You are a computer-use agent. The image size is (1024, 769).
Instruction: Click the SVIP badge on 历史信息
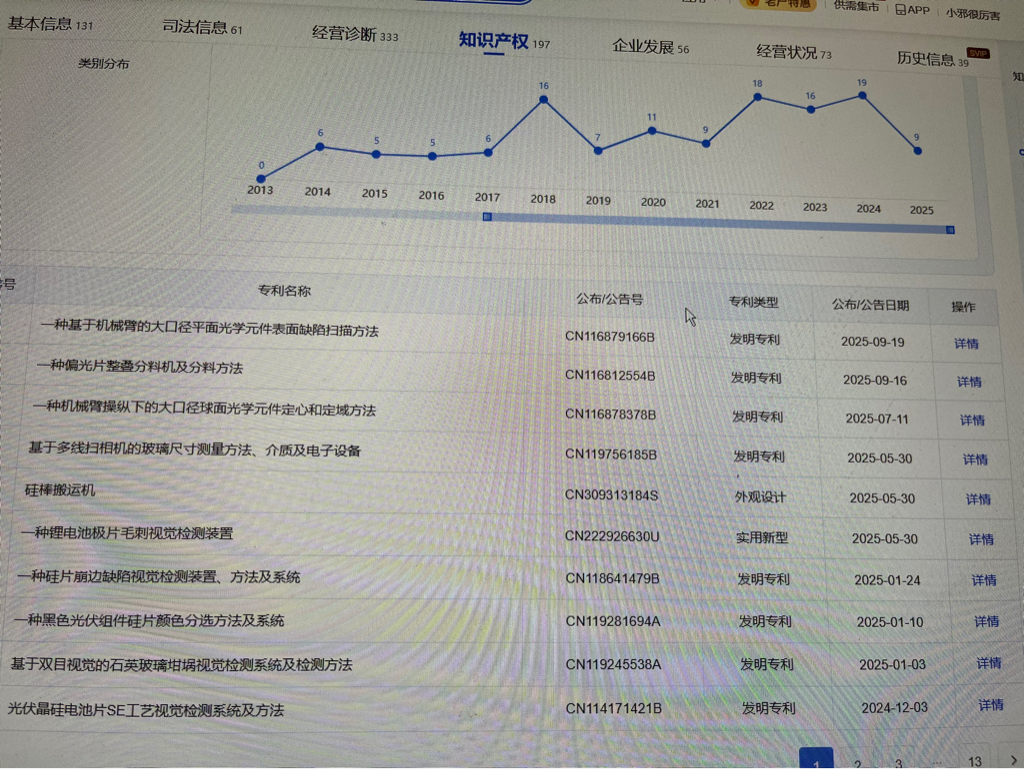tap(978, 54)
